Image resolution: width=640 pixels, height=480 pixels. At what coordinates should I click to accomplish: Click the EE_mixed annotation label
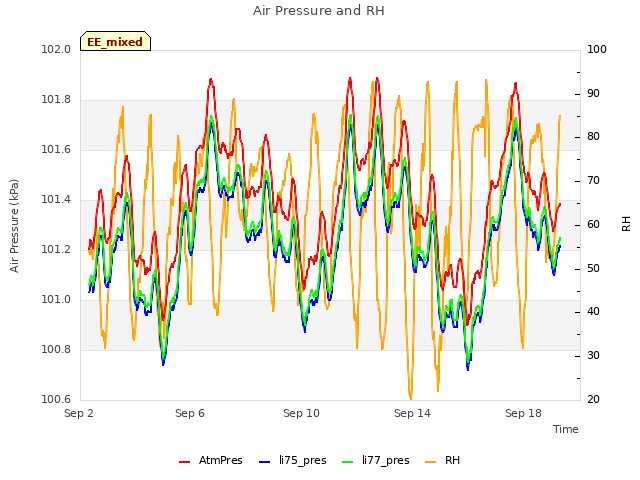pos(115,42)
